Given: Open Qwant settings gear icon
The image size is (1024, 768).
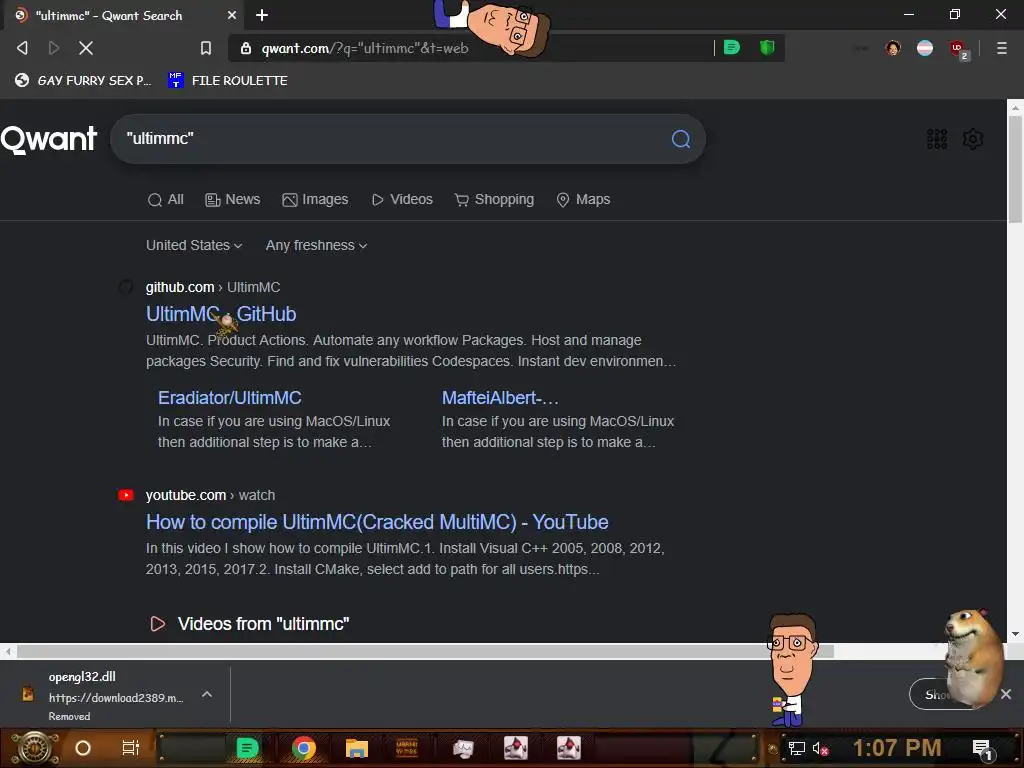Looking at the screenshot, I should [x=973, y=138].
